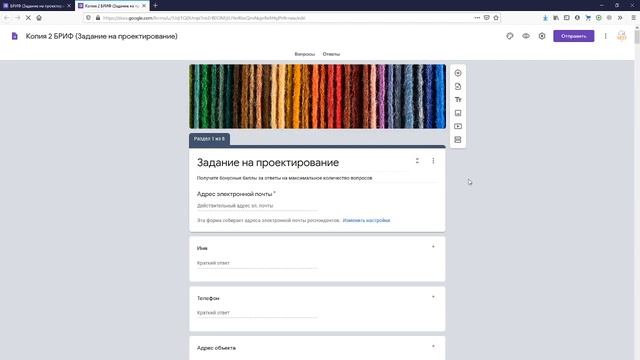
Task: Click the purple Отправить button
Action: (x=573, y=36)
